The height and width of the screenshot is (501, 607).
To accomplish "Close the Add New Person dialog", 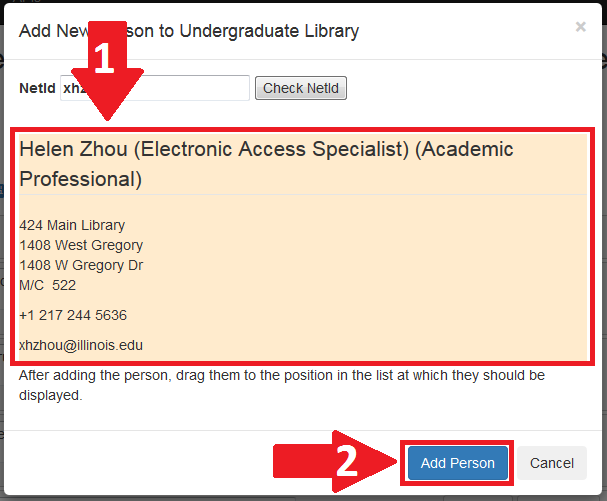I will click(580, 27).
